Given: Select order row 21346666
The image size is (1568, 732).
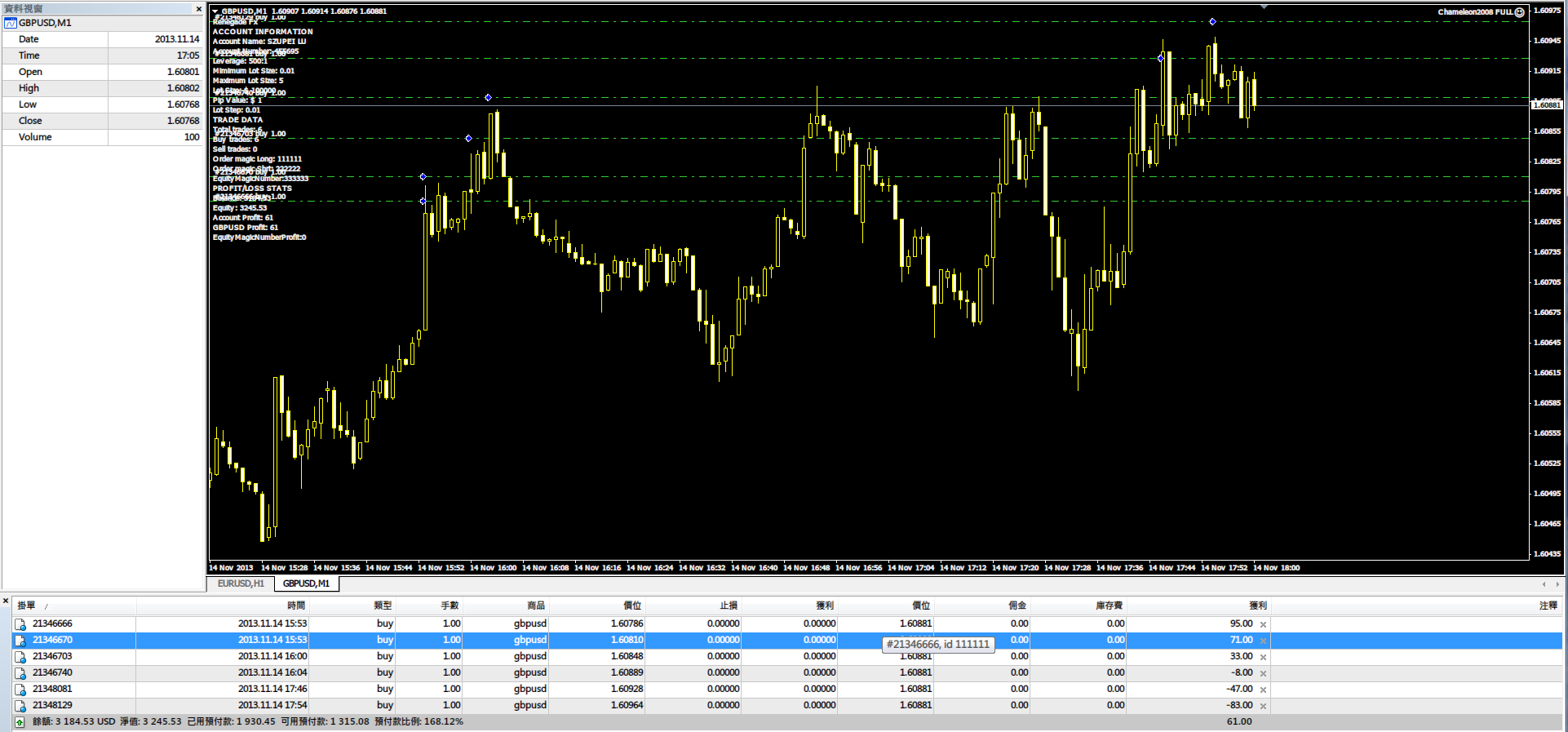Looking at the screenshot, I should click(x=787, y=624).
